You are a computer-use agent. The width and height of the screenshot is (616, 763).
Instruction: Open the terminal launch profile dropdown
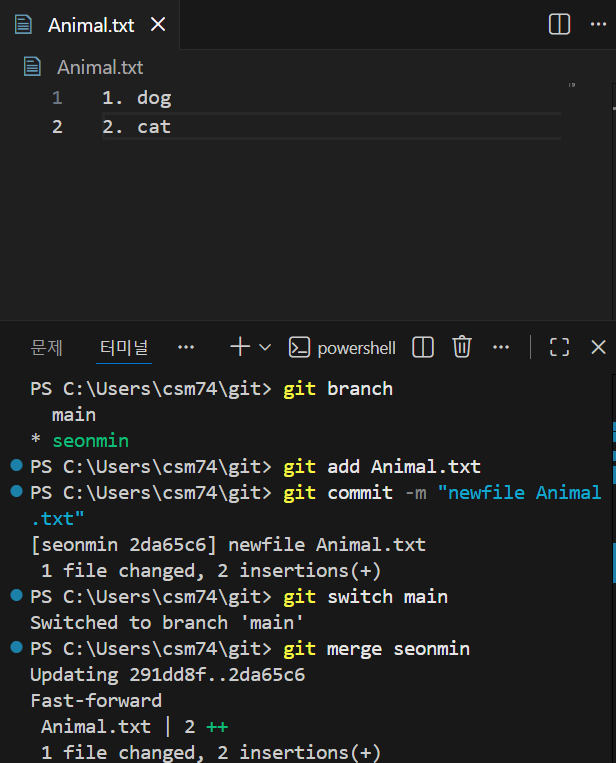(x=265, y=347)
